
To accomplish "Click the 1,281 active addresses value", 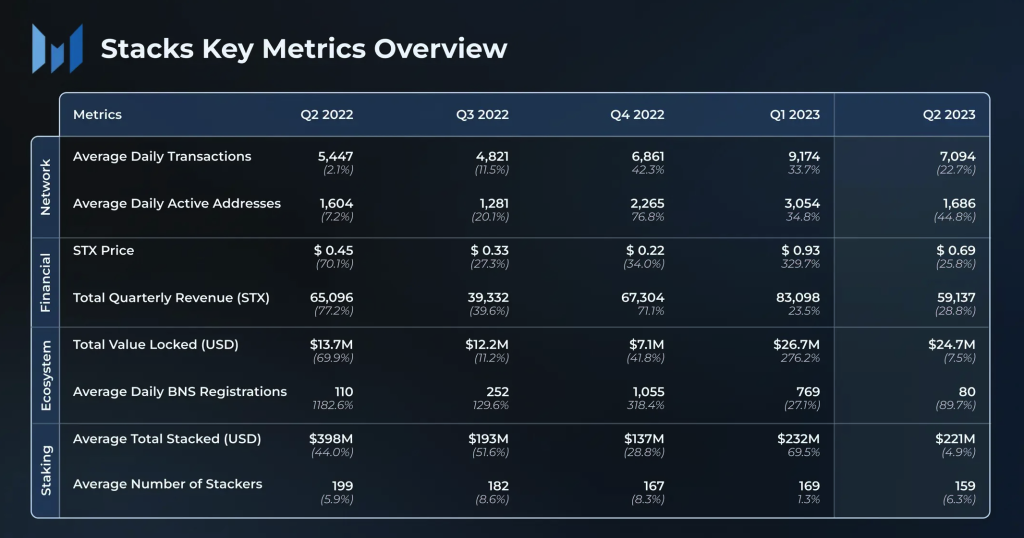I will pyautogui.click(x=494, y=204).
